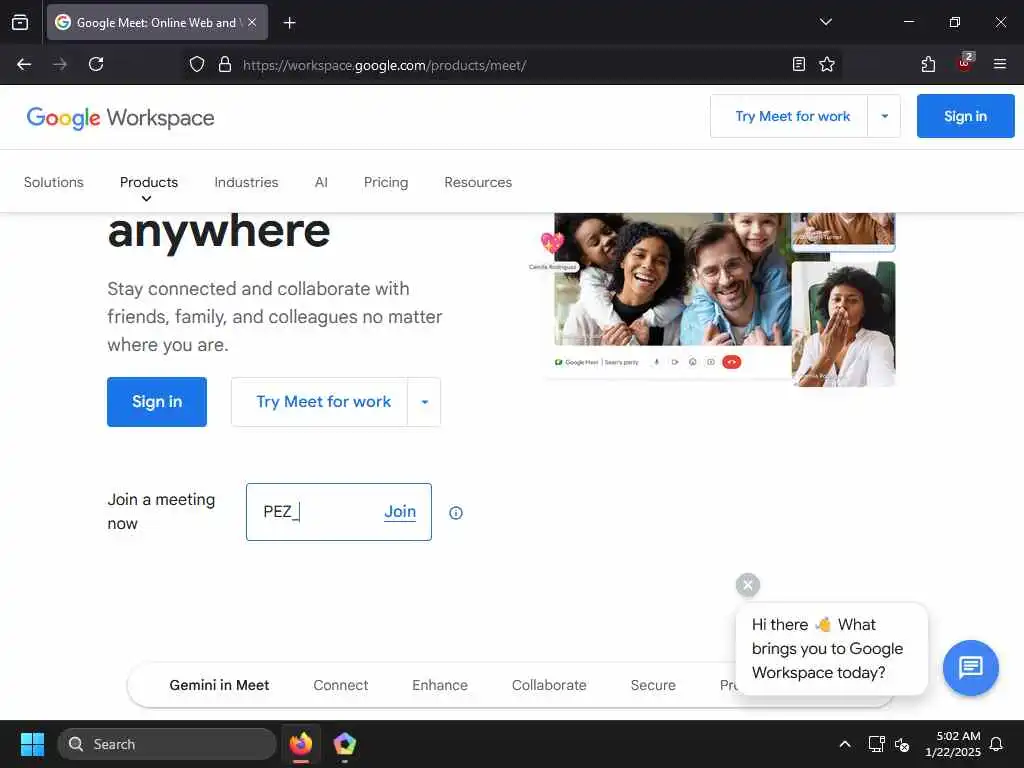Toggle reader view icon in address bar
The height and width of the screenshot is (768, 1024).
click(798, 64)
